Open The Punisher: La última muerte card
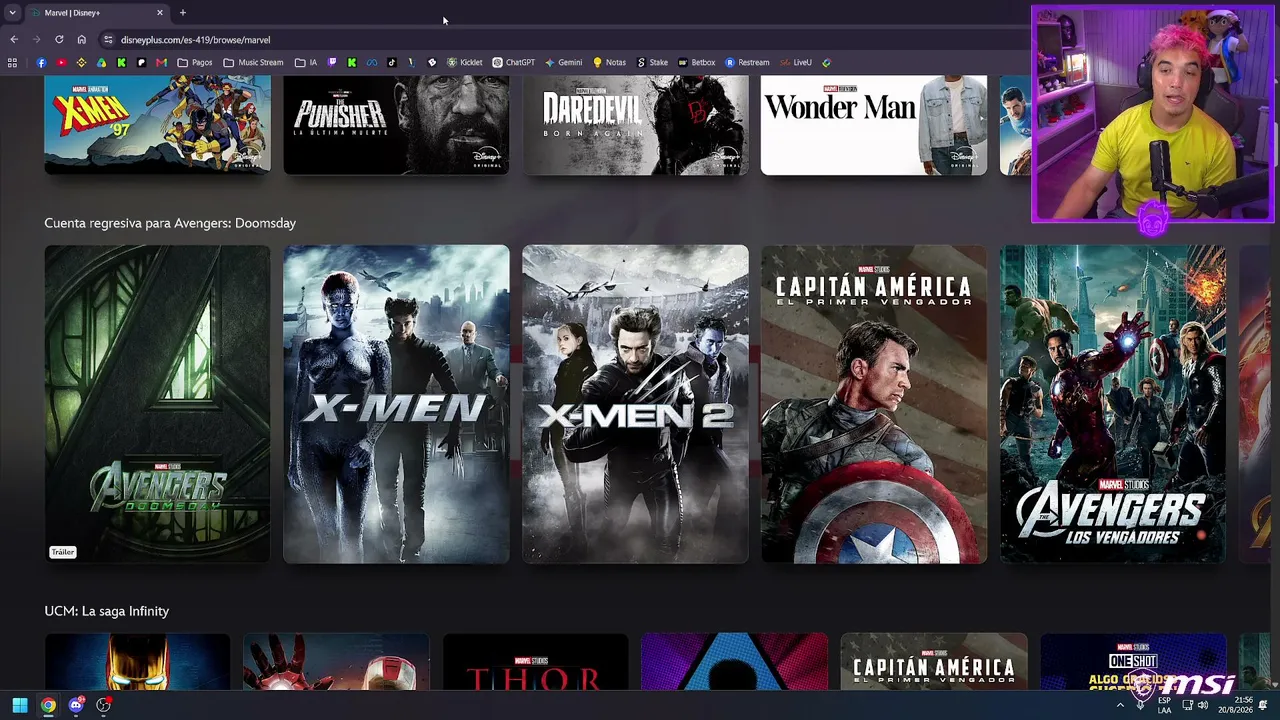Viewport: 1280px width, 720px height. pos(396,125)
